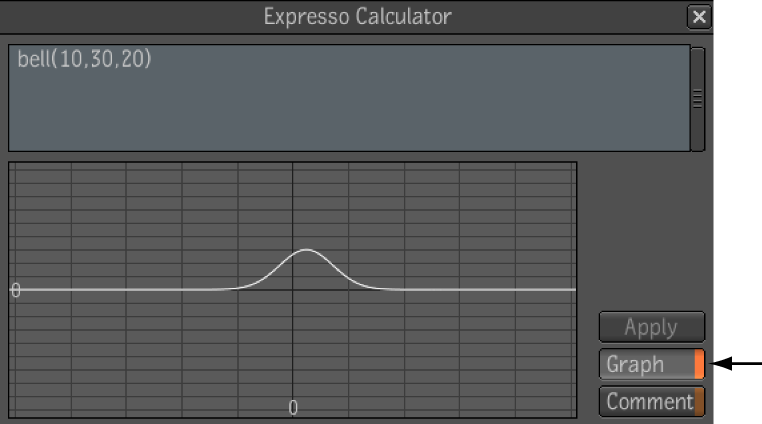This screenshot has width=762, height=424.
Task: Close the Expresso Calculator window
Action: 699,17
